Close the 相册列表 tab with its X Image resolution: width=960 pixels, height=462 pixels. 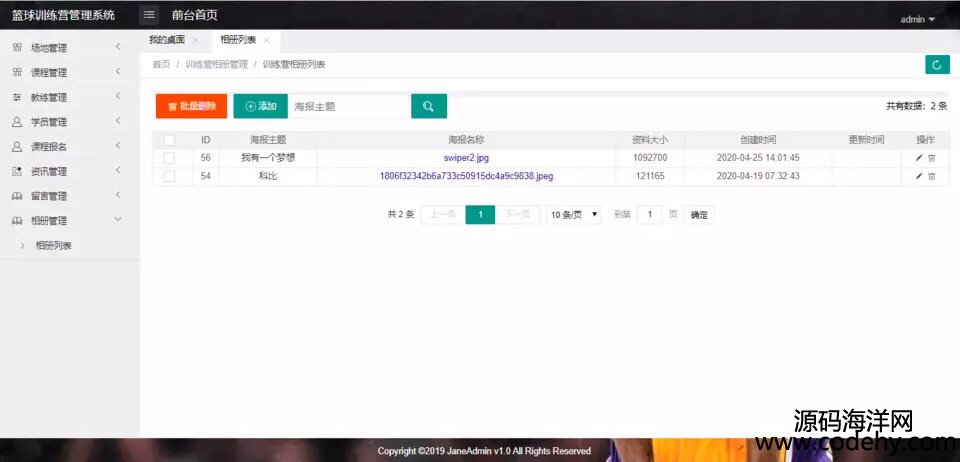point(266,40)
